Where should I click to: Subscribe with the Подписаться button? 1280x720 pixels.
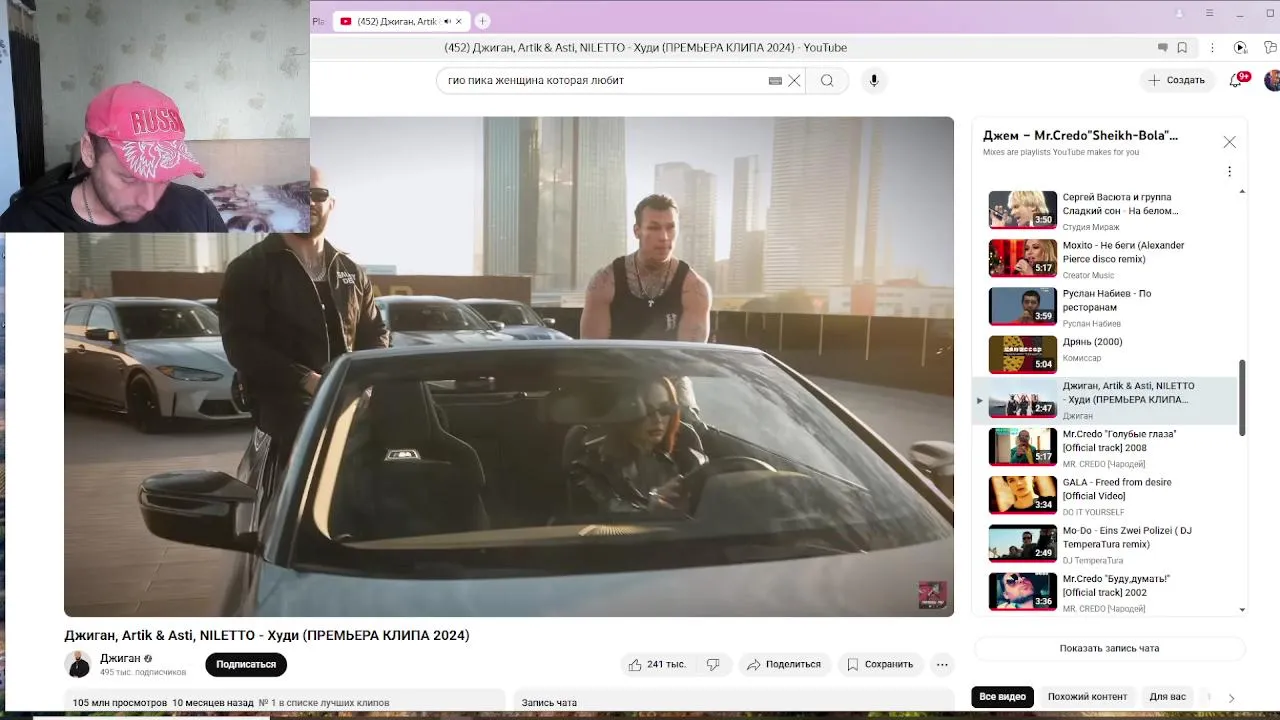(x=246, y=664)
